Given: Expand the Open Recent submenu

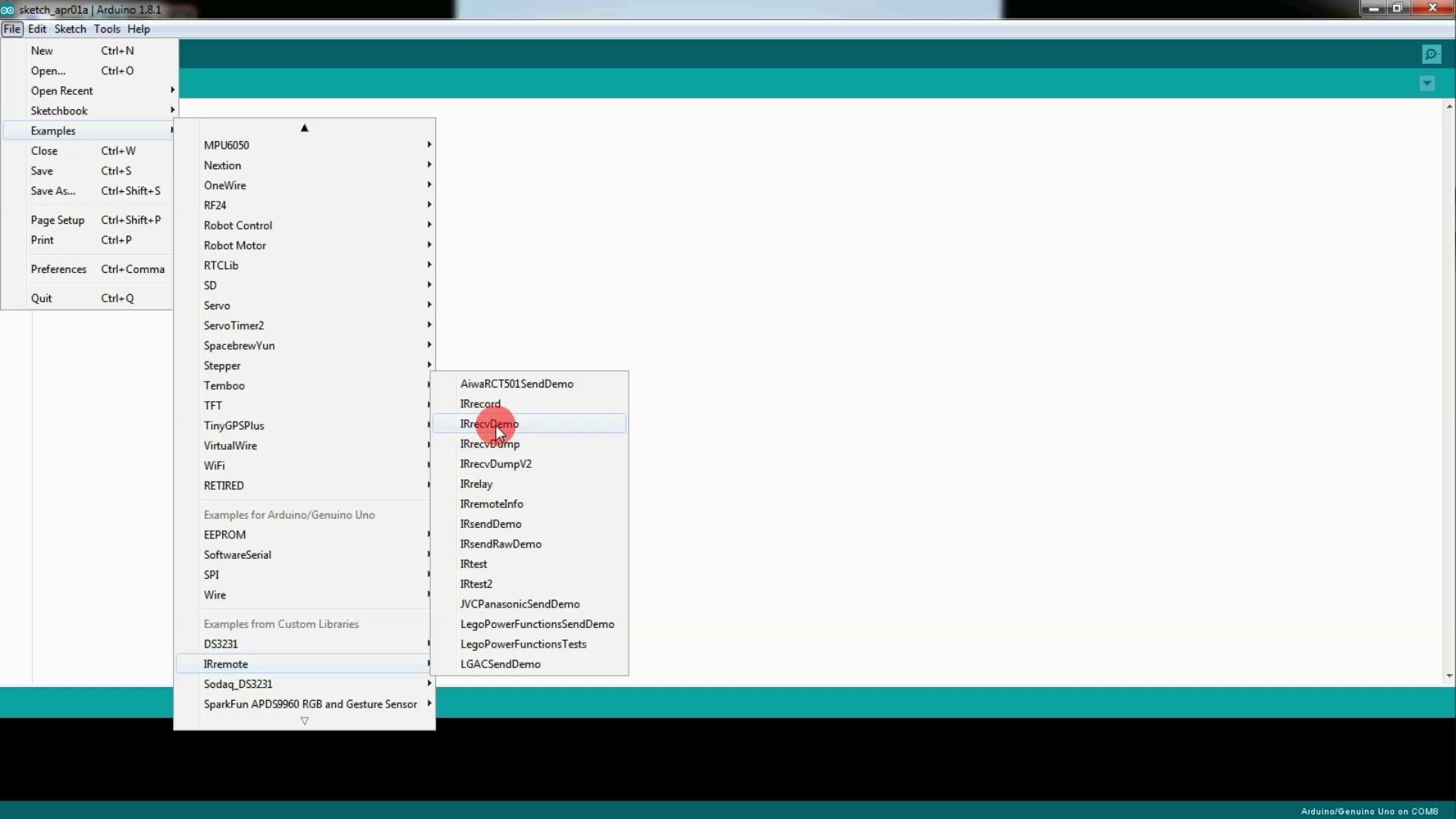Looking at the screenshot, I should coord(62,91).
